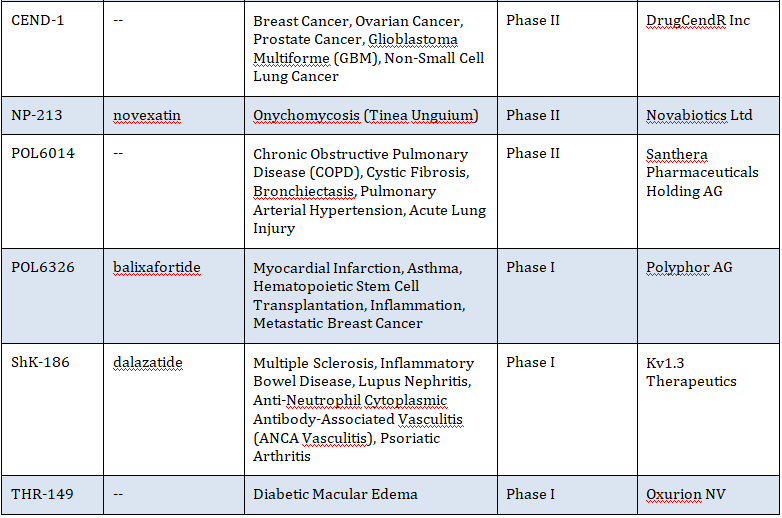The height and width of the screenshot is (518, 782).
Task: Click the CEND-1 drug name cell
Action: (x=37, y=20)
